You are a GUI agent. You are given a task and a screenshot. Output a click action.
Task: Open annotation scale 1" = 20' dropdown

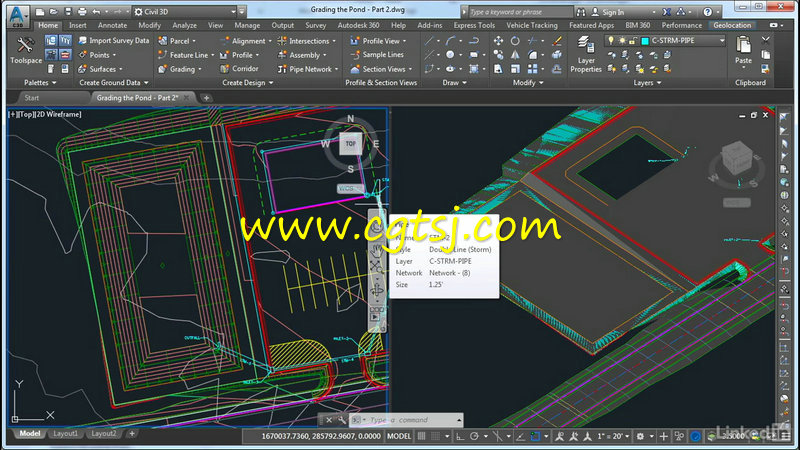[613, 436]
